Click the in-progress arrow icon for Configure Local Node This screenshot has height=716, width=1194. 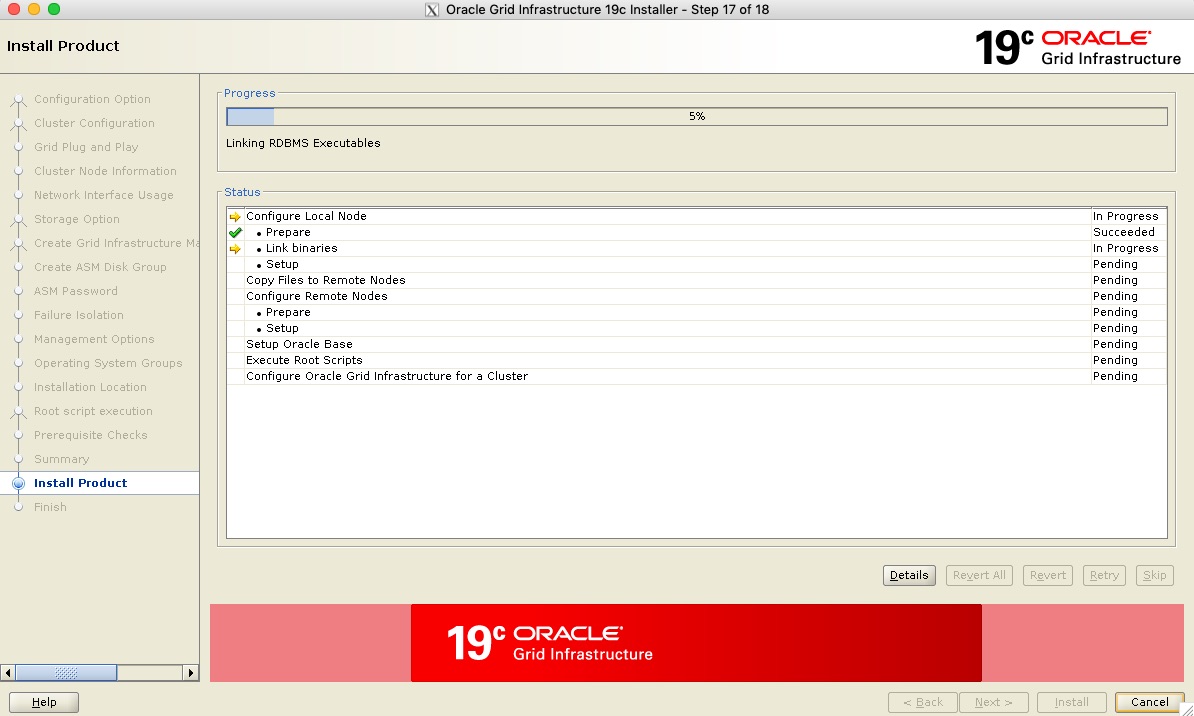click(235, 216)
